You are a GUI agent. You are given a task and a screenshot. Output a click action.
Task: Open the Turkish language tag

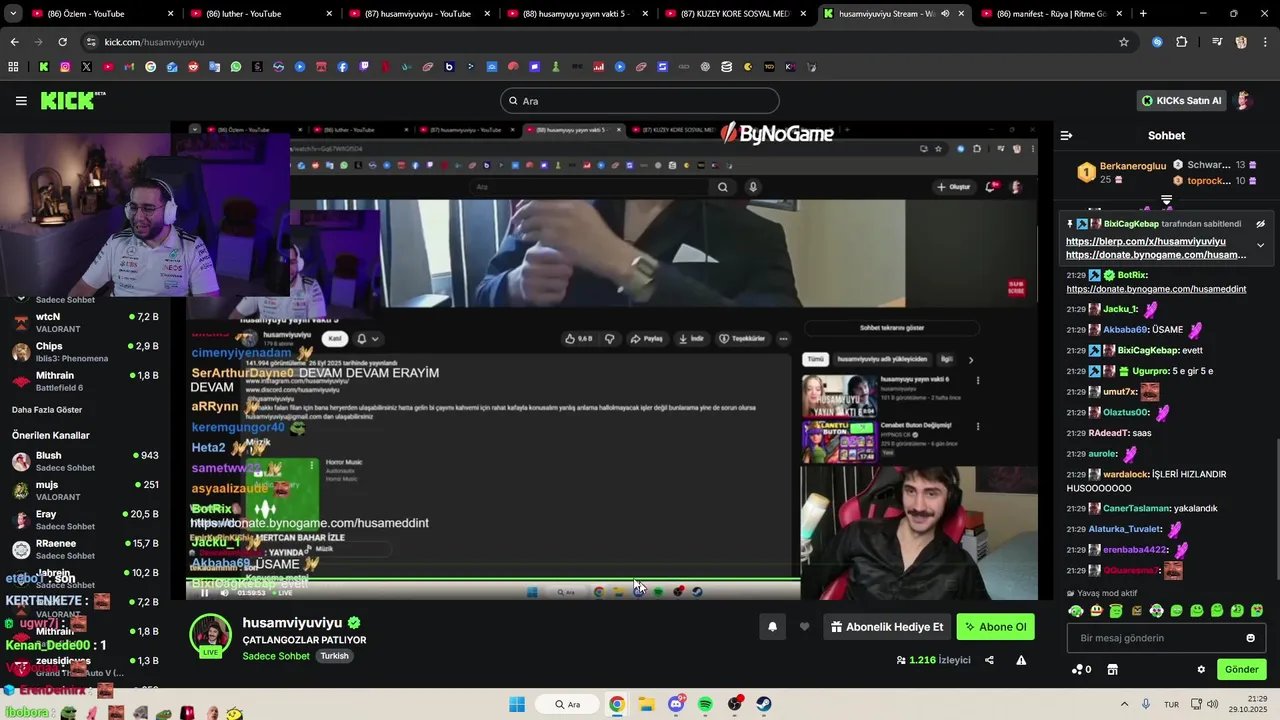coord(334,656)
